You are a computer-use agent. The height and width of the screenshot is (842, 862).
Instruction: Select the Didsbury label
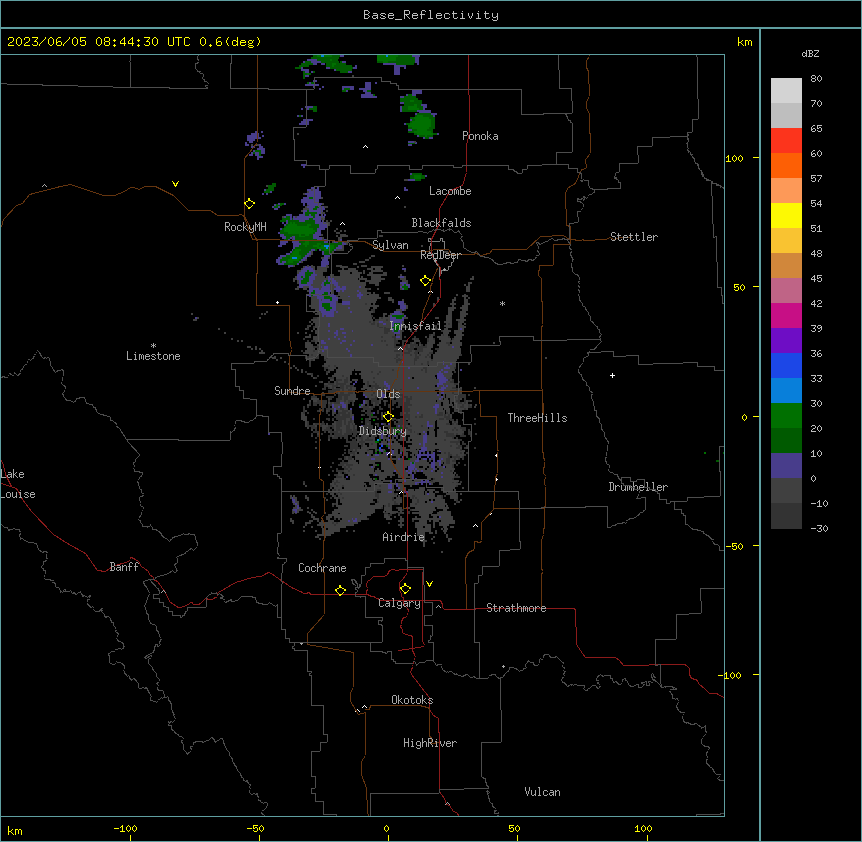[383, 431]
